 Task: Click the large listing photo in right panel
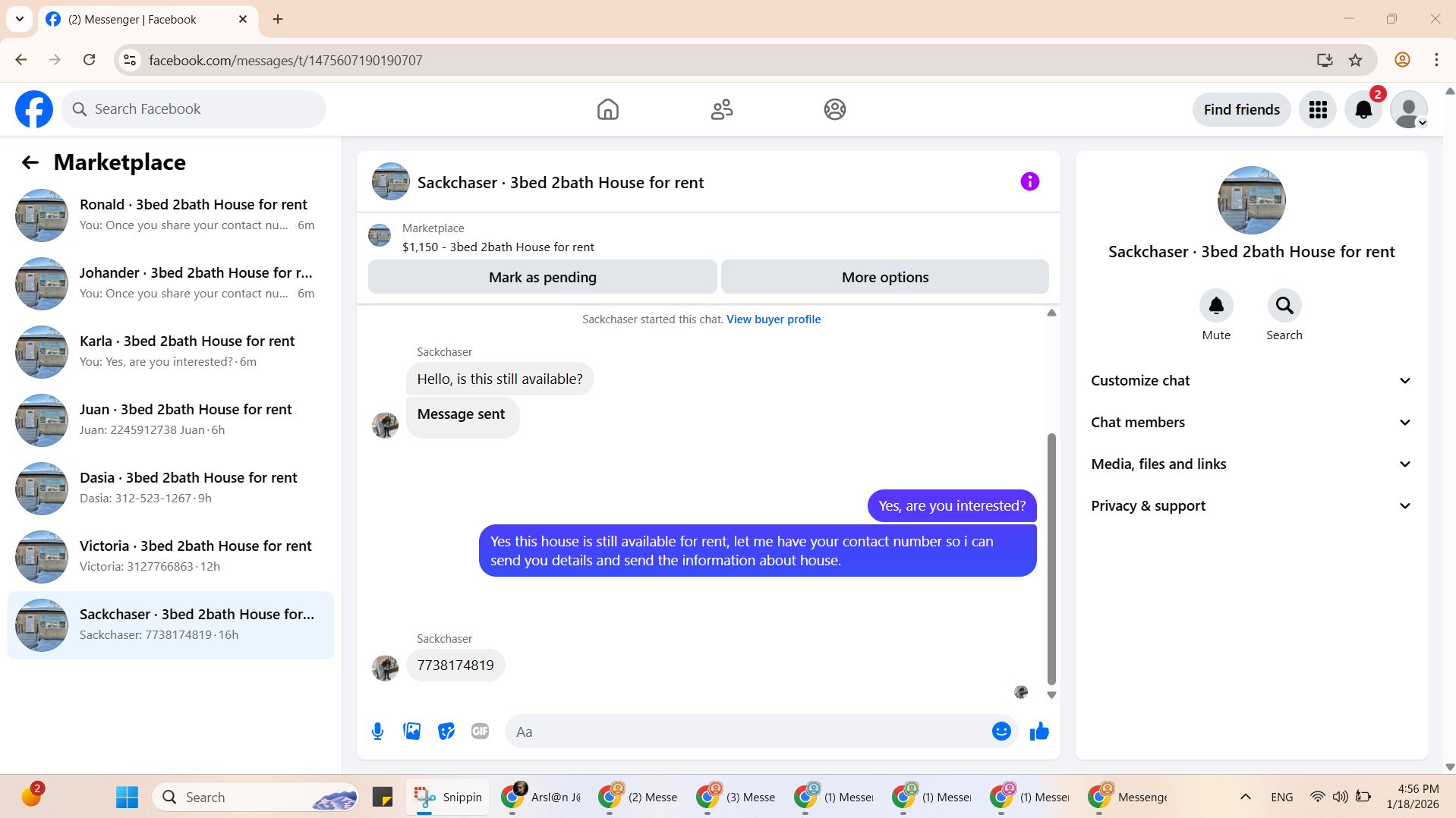[1251, 200]
